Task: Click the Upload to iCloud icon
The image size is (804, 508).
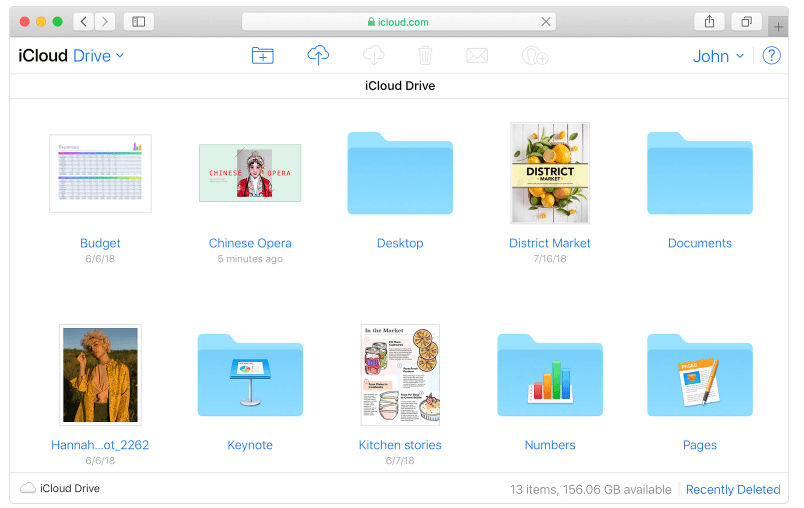Action: click(x=318, y=55)
